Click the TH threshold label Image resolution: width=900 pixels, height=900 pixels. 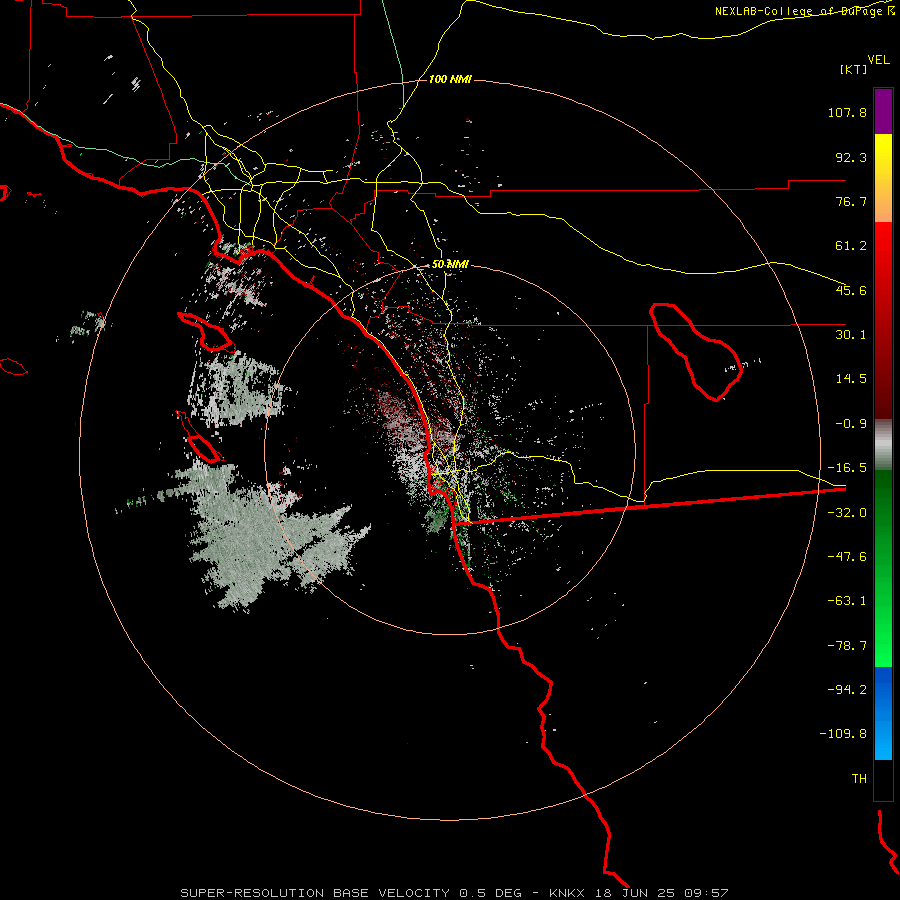(x=859, y=779)
